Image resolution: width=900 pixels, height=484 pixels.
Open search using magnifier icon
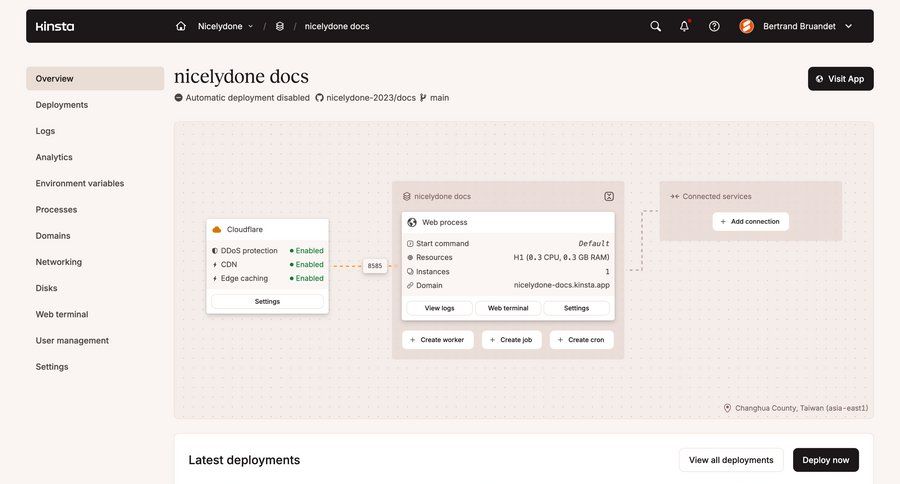click(x=655, y=26)
